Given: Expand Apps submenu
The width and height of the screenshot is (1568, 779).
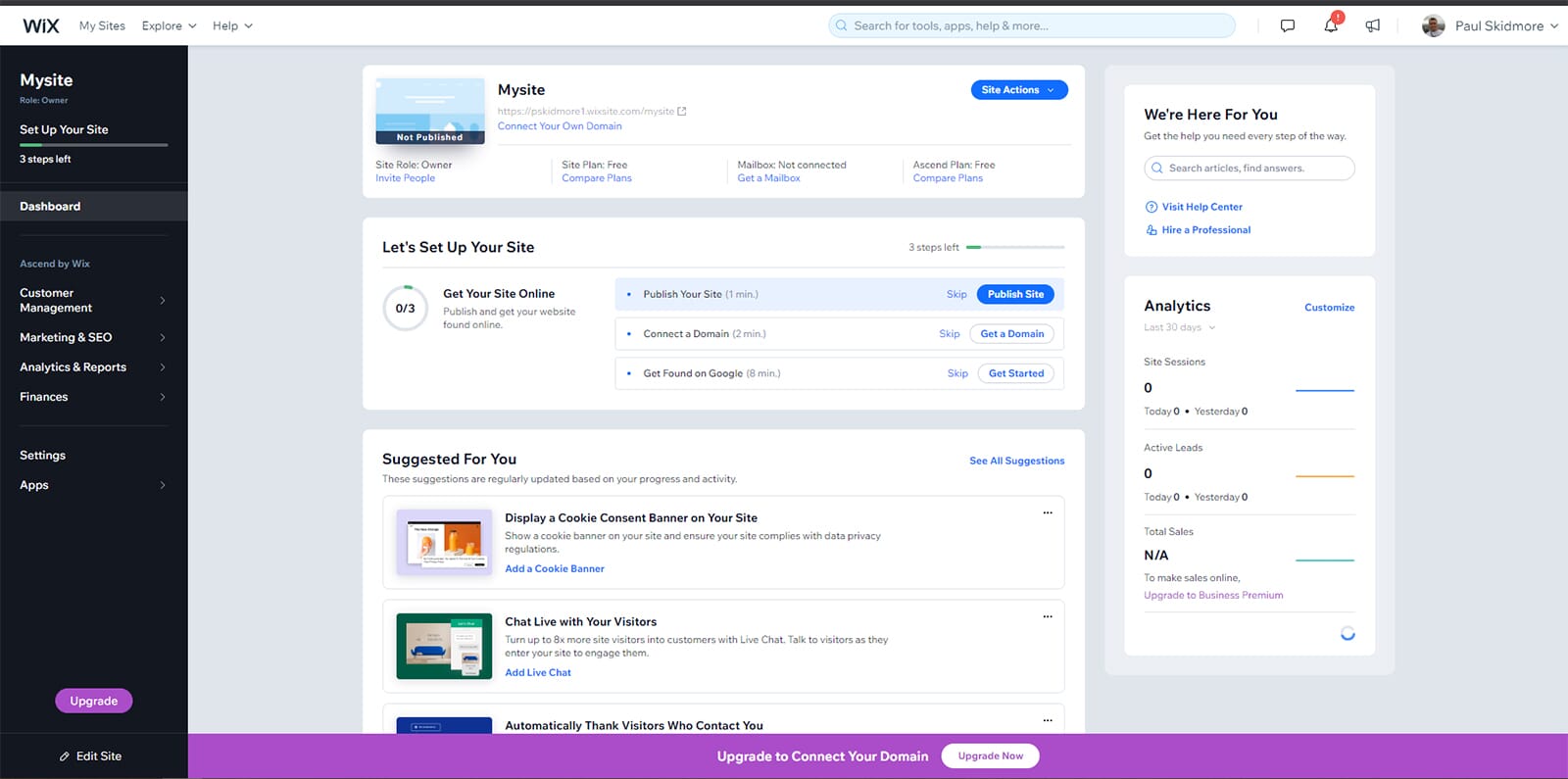Looking at the screenshot, I should pos(163,485).
